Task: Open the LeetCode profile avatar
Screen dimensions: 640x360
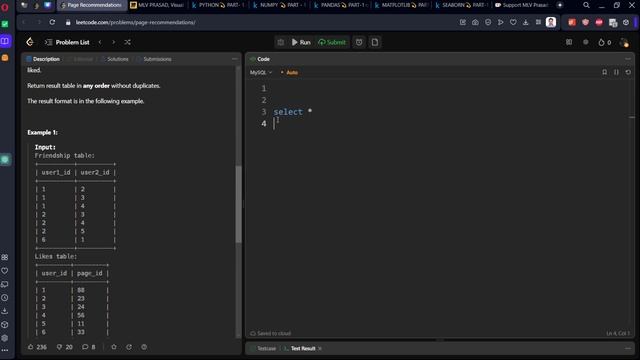Action: point(624,42)
